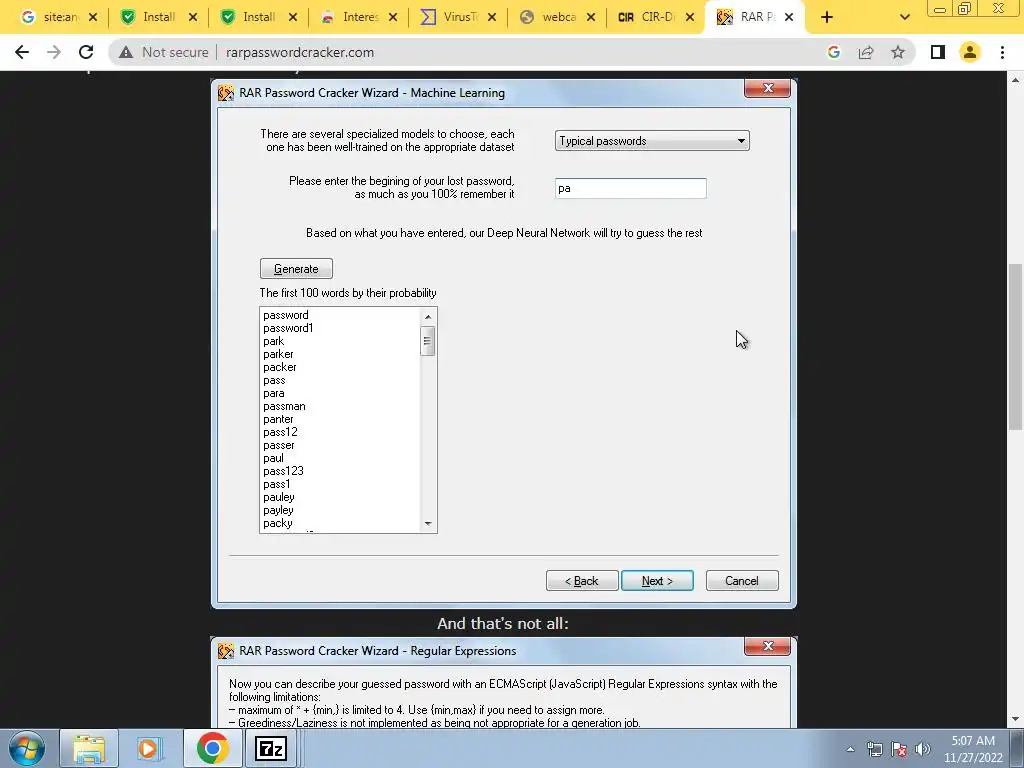Share this page via share icon

(x=866, y=52)
